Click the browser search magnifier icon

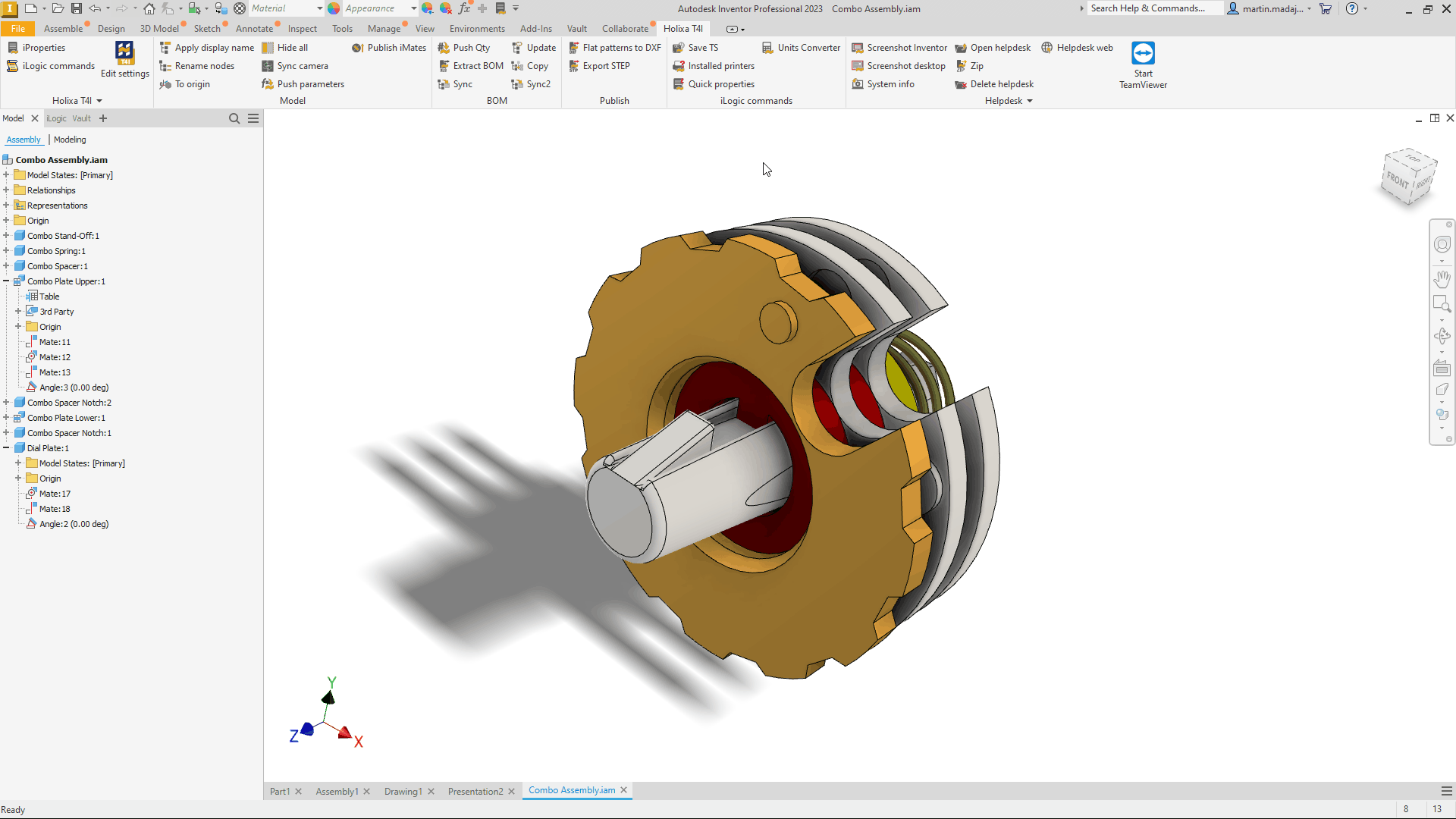click(x=234, y=118)
